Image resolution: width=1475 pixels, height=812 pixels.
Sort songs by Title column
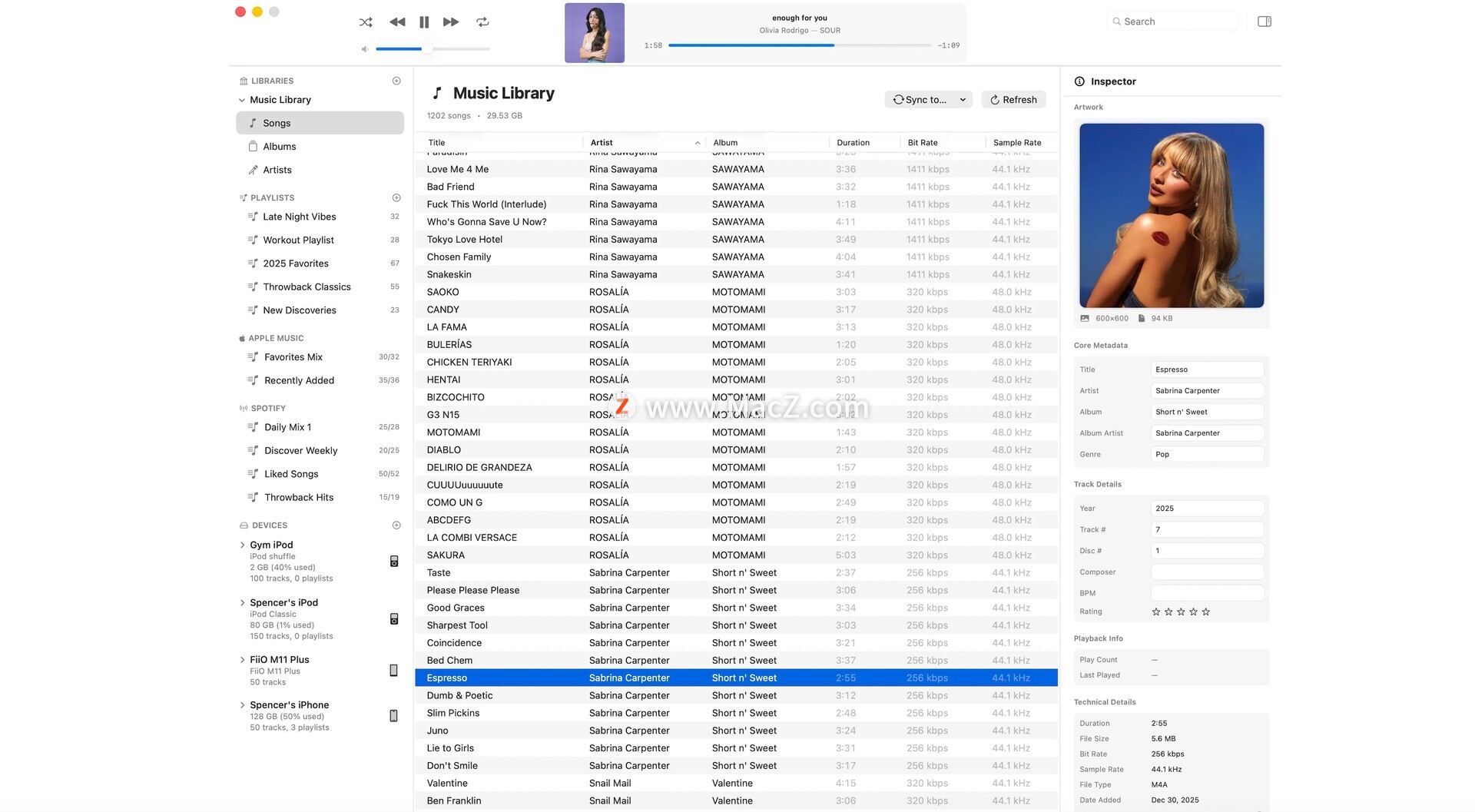coord(499,143)
